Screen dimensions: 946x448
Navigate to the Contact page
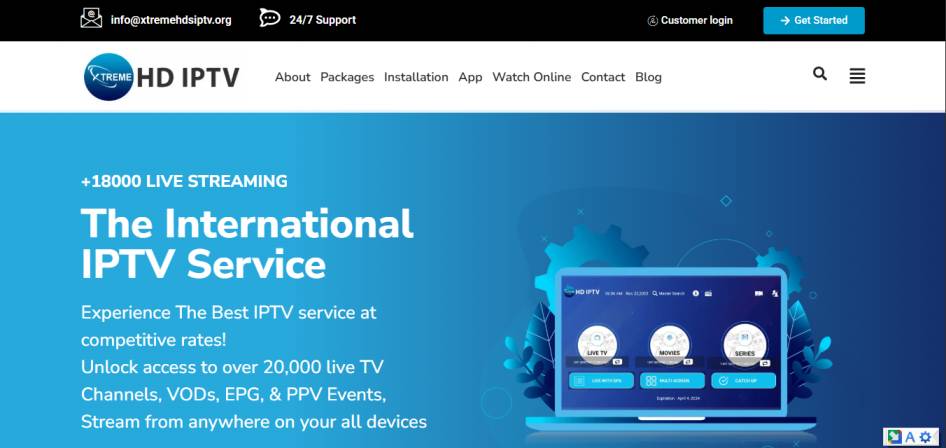603,77
